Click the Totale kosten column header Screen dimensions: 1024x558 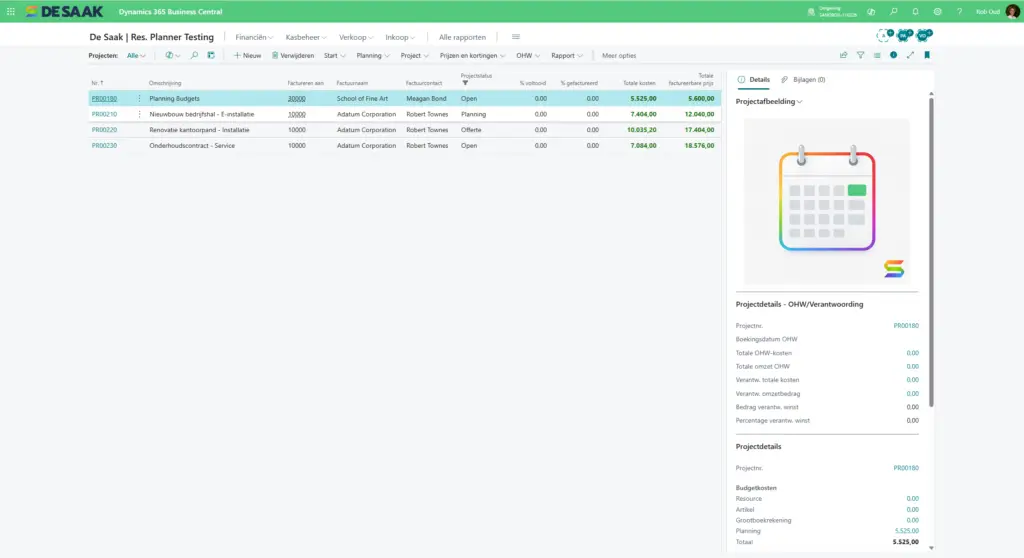(639, 83)
